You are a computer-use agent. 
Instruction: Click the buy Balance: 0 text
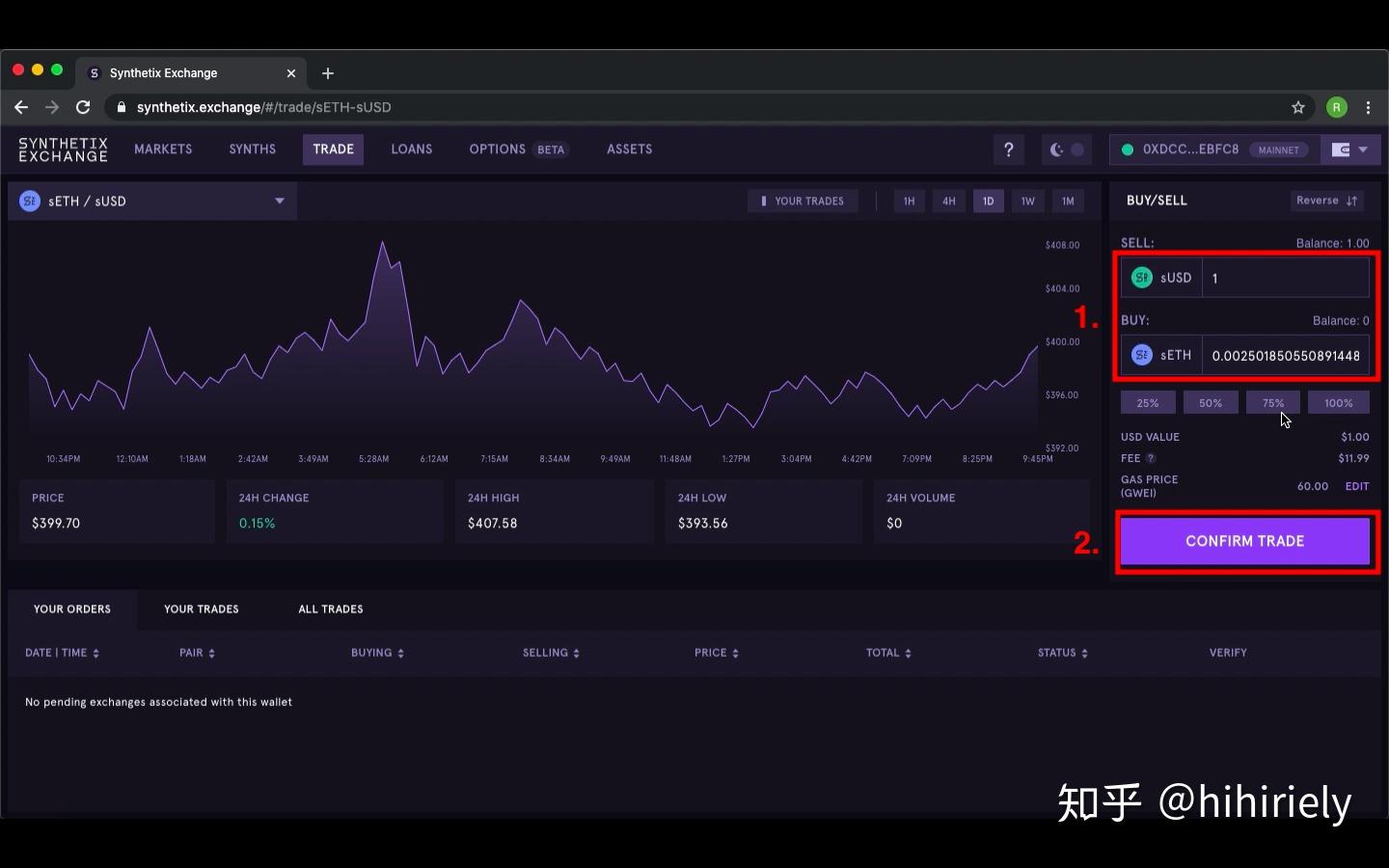[x=1341, y=320]
